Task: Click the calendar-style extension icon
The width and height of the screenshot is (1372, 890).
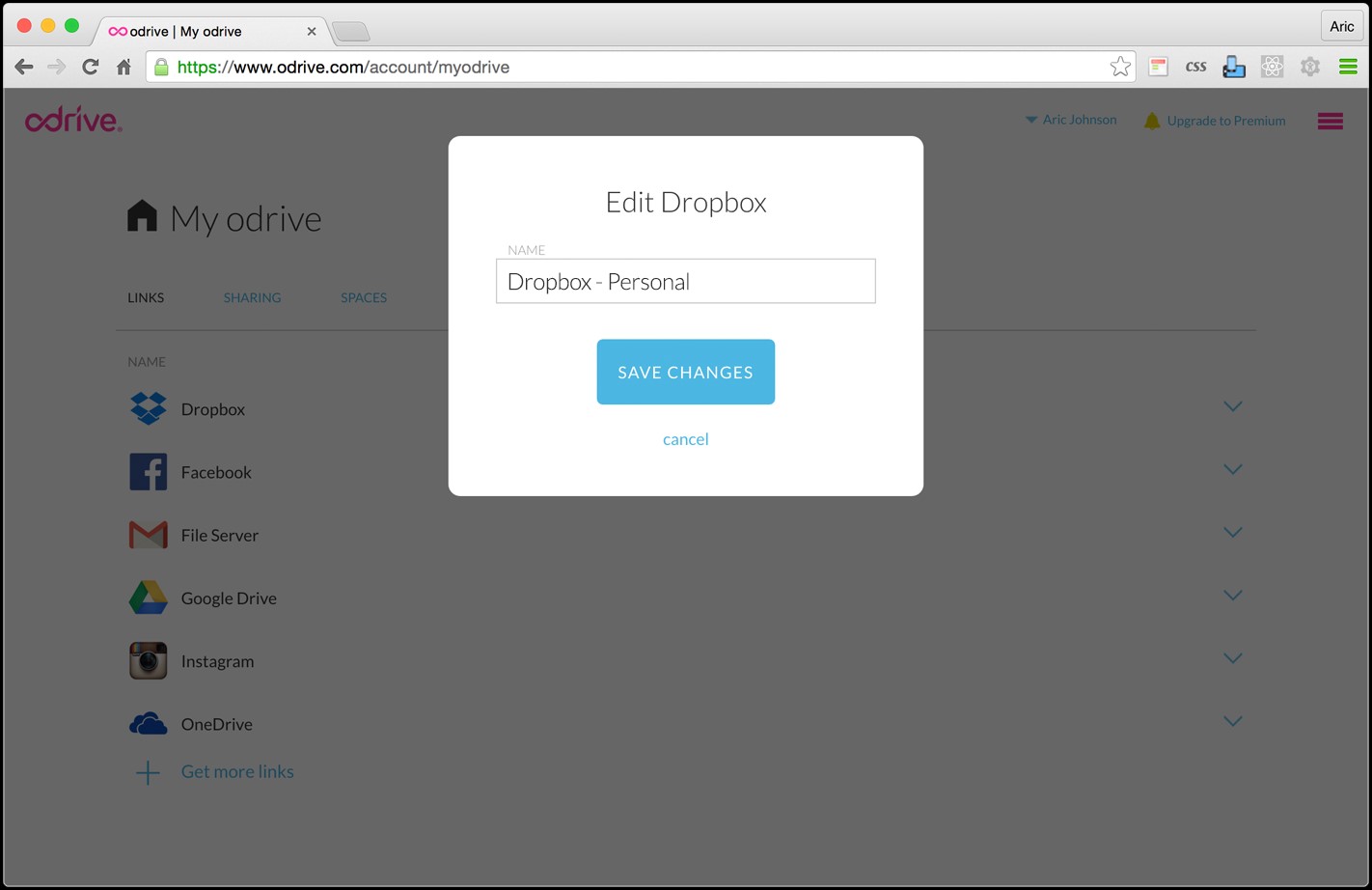Action: tap(1158, 67)
